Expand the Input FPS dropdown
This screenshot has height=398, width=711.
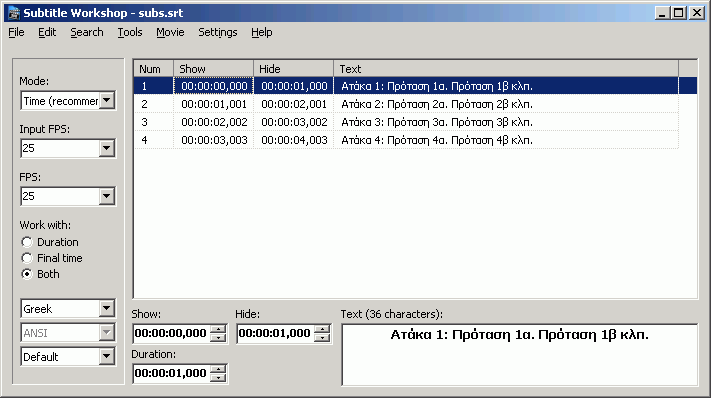pyautogui.click(x=107, y=148)
